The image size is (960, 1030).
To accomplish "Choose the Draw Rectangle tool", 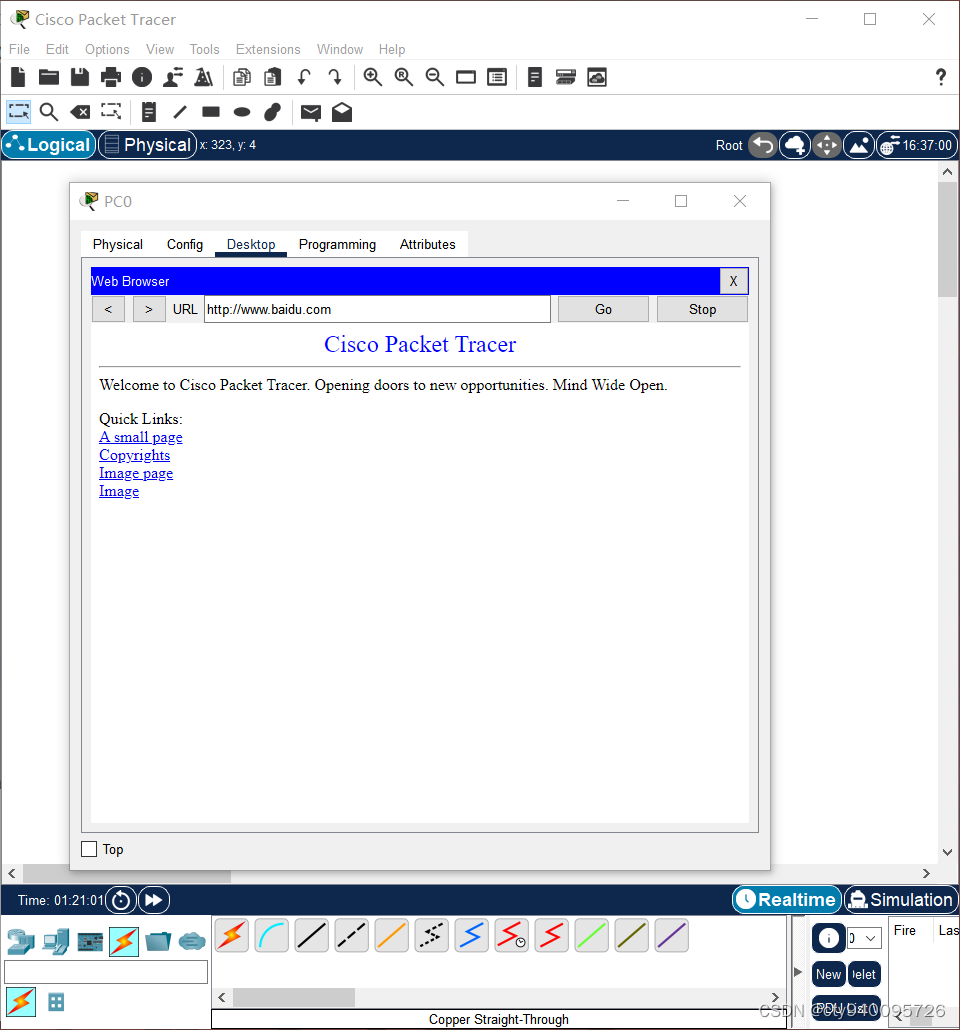I will click(211, 112).
